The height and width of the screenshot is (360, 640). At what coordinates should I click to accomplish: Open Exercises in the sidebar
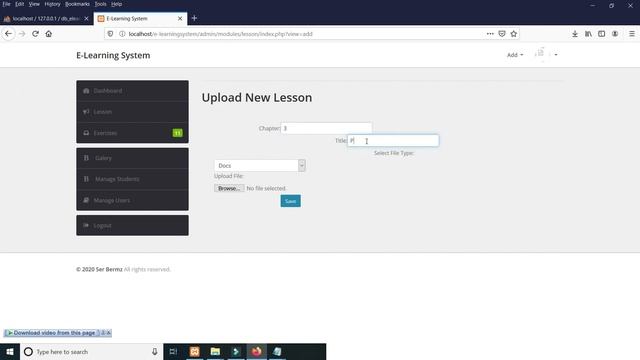pos(132,133)
